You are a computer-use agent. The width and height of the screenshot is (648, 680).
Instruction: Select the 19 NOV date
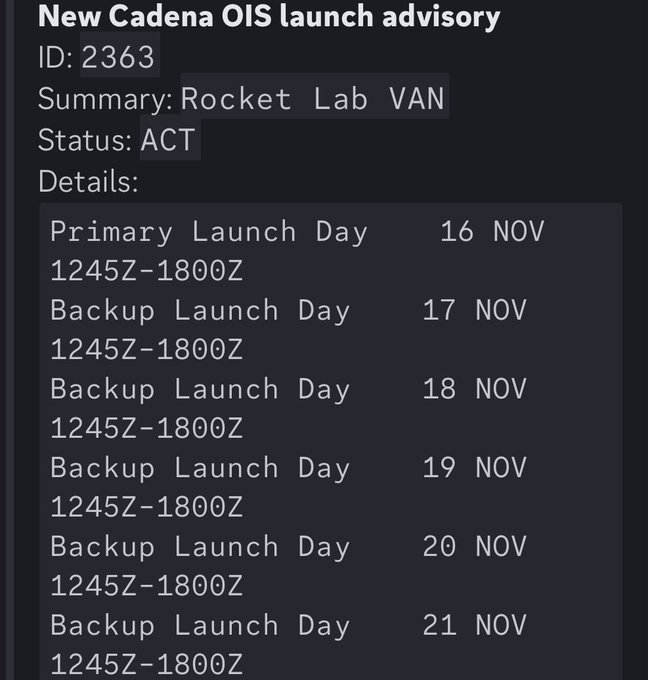474,468
